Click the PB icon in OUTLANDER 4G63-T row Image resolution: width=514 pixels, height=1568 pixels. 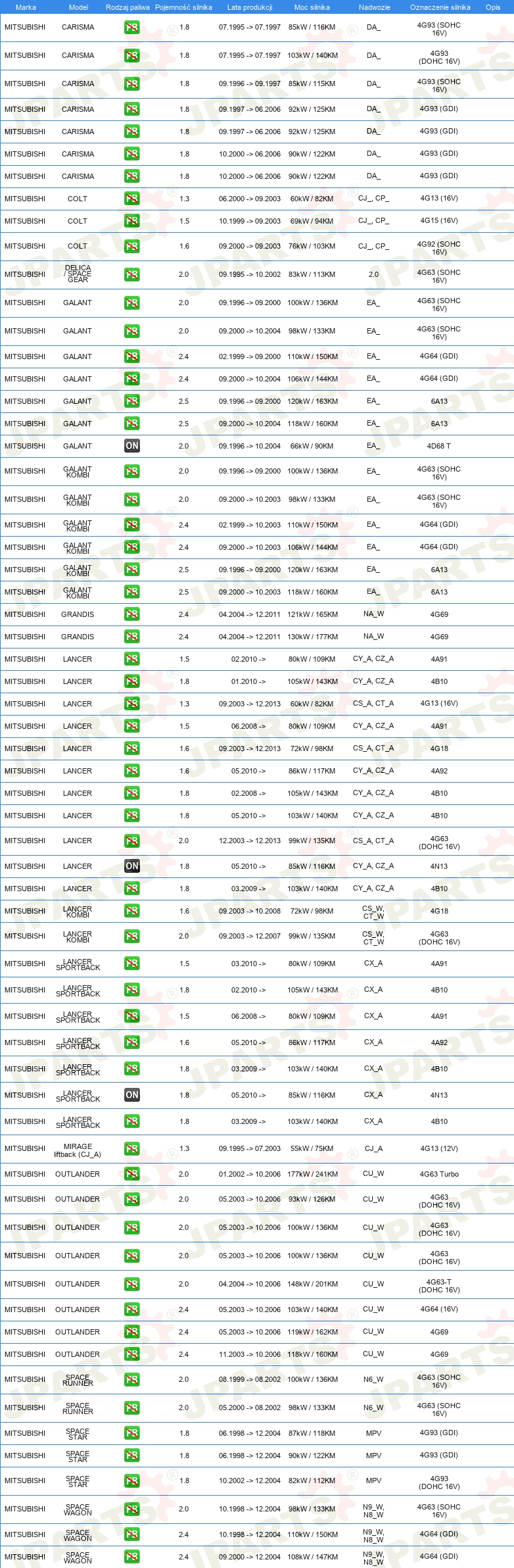131,1284
